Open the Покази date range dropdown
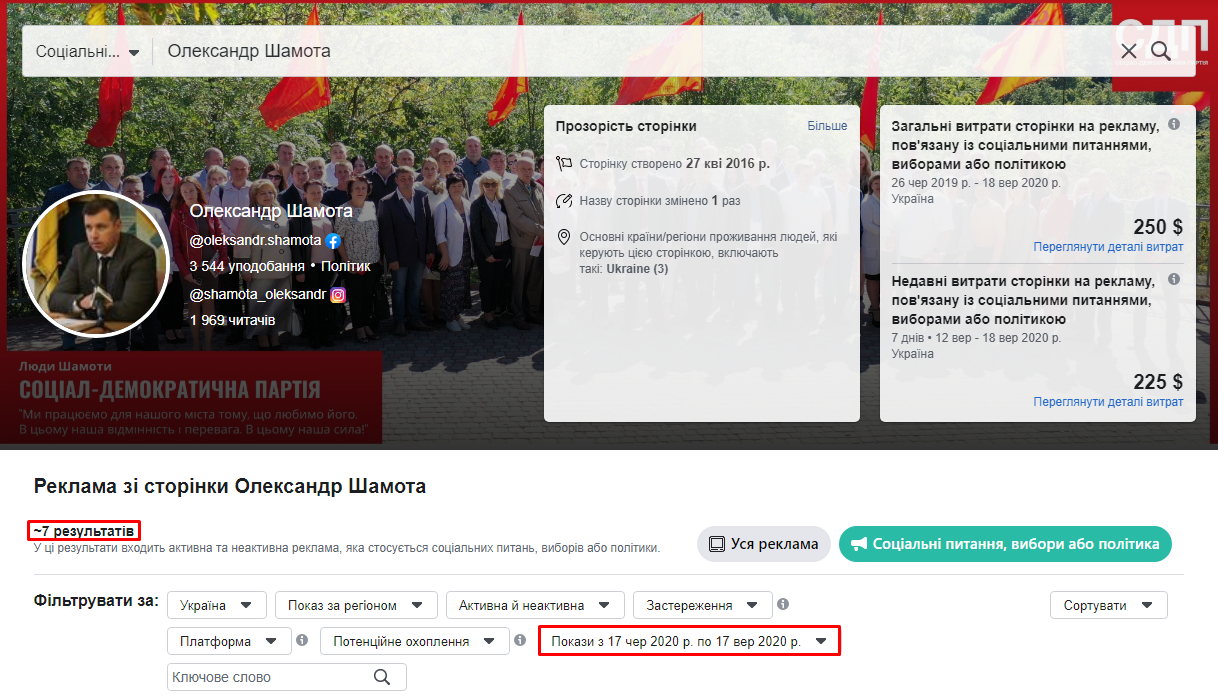This screenshot has width=1218, height=696. (689, 641)
